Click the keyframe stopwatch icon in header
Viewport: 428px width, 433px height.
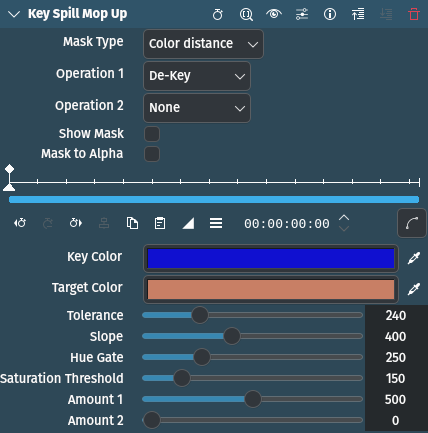[218, 14]
